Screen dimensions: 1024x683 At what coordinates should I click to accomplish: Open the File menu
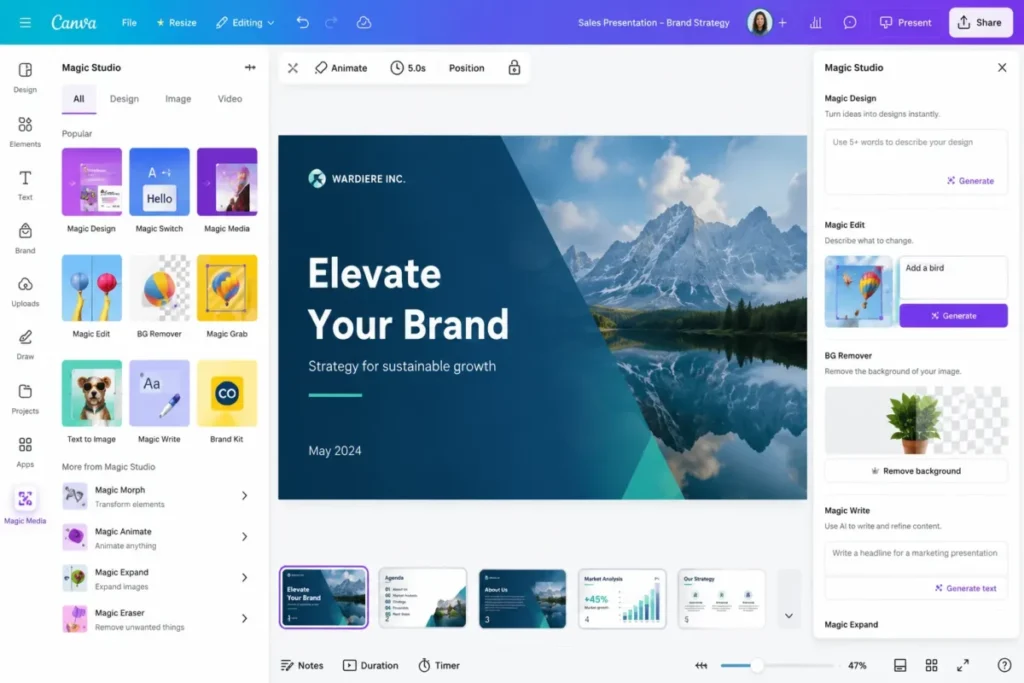coord(129,23)
